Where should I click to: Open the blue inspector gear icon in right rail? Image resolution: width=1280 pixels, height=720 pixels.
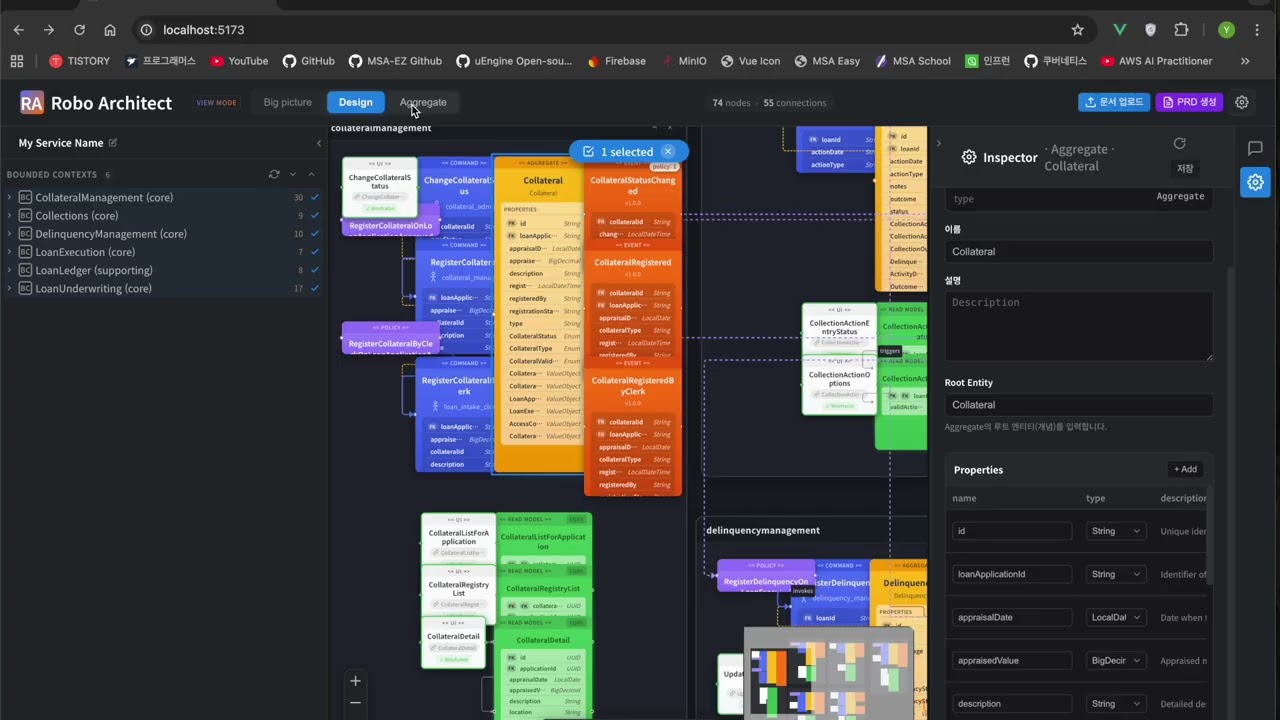tap(1255, 182)
